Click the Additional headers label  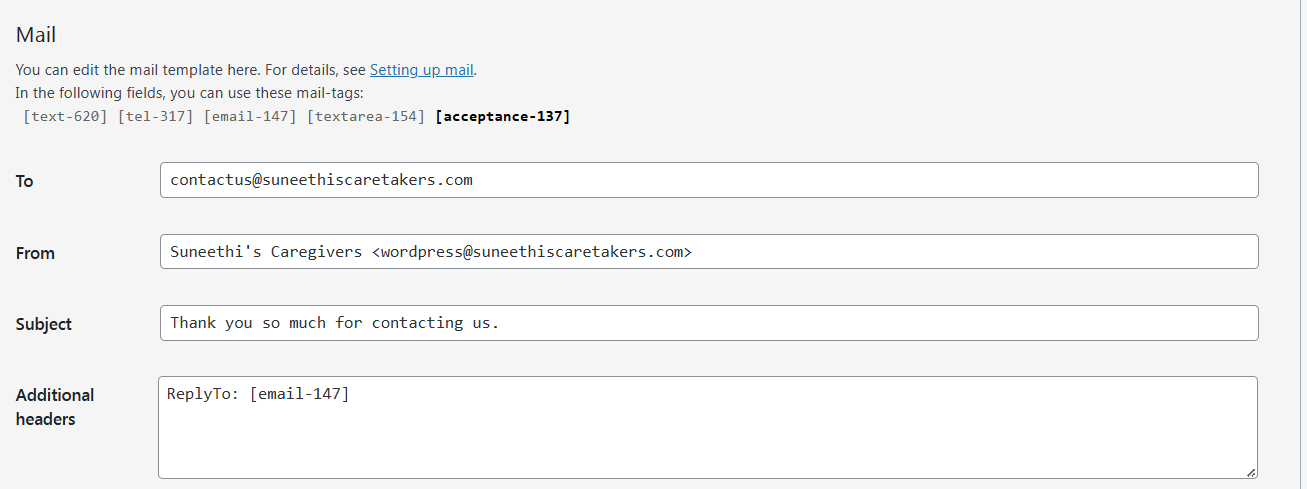55,407
